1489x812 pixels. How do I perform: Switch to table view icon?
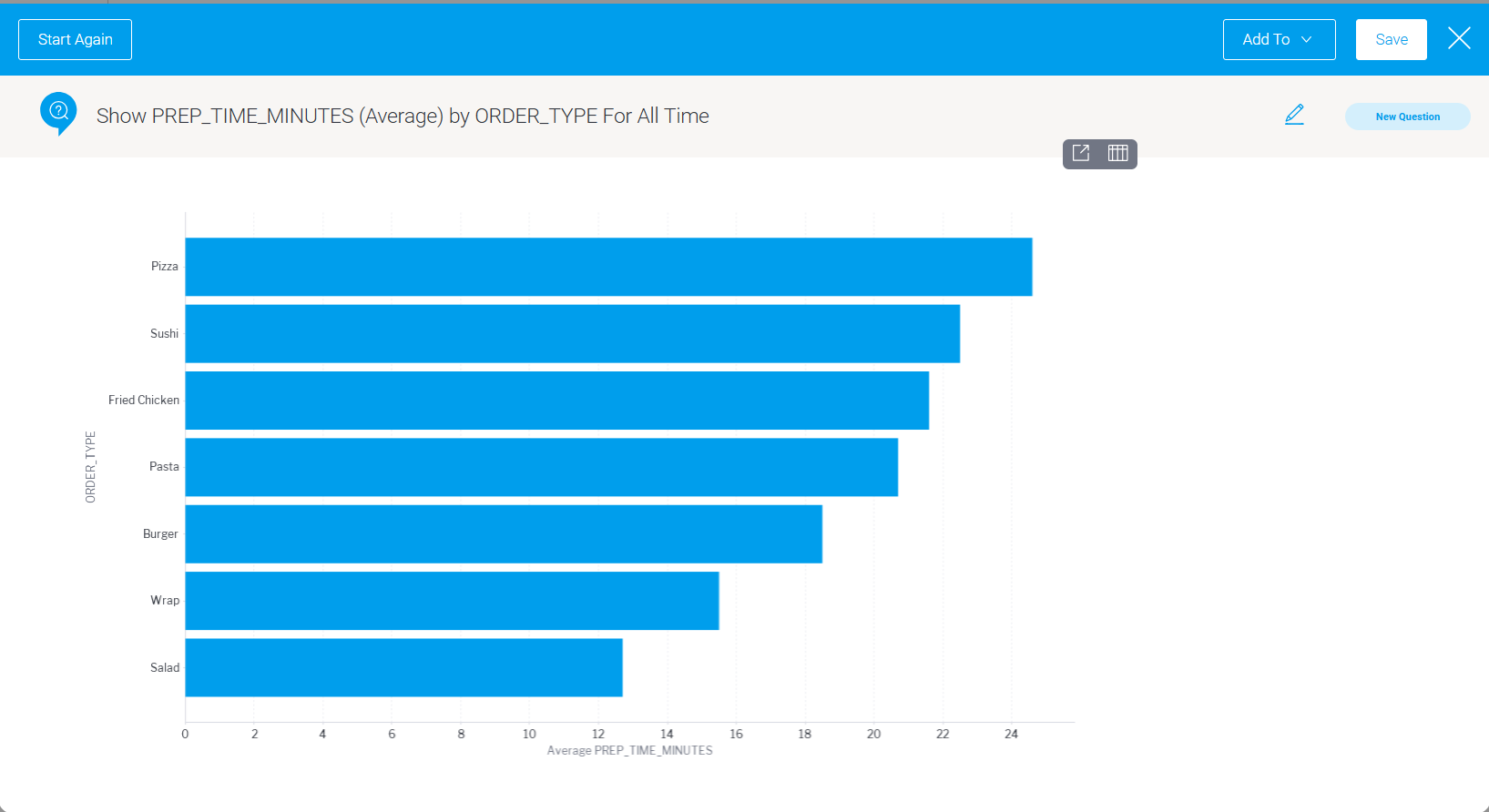pos(1117,153)
